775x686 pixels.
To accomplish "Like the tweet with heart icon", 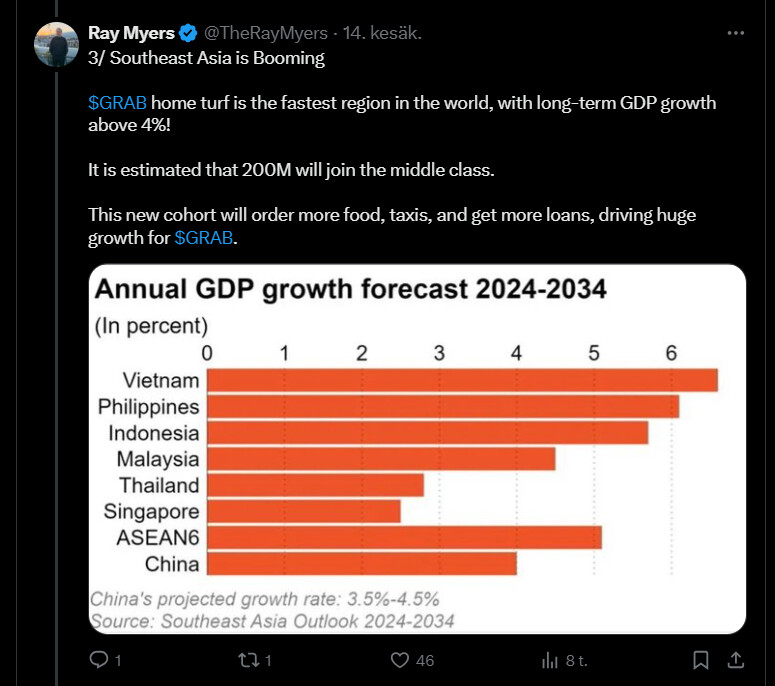I will click(x=400, y=660).
